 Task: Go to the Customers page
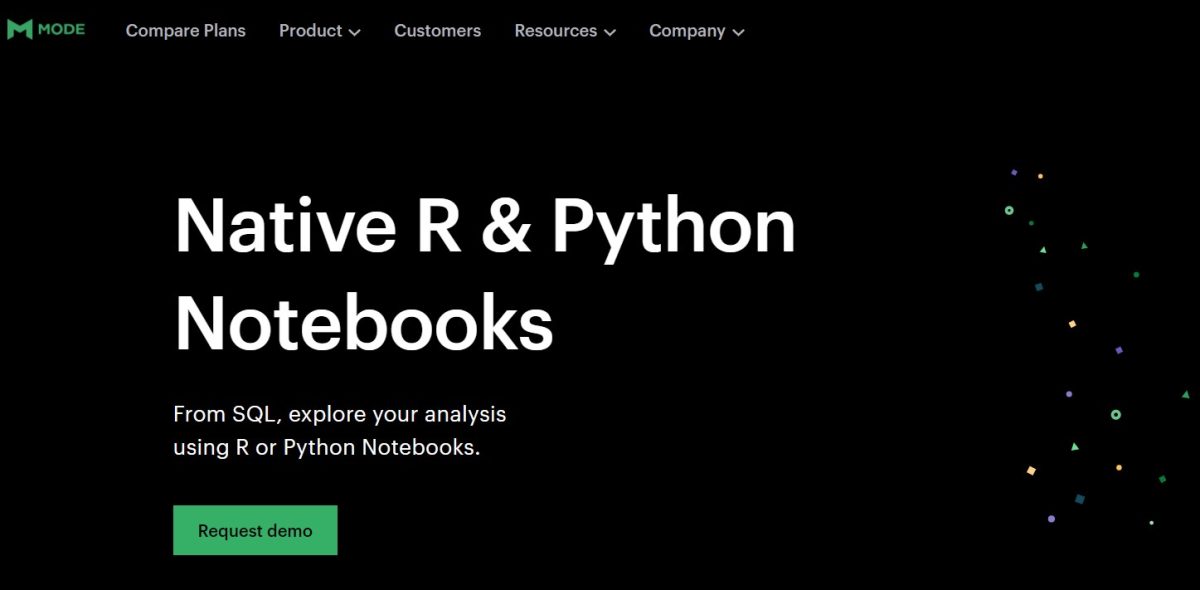pos(437,31)
